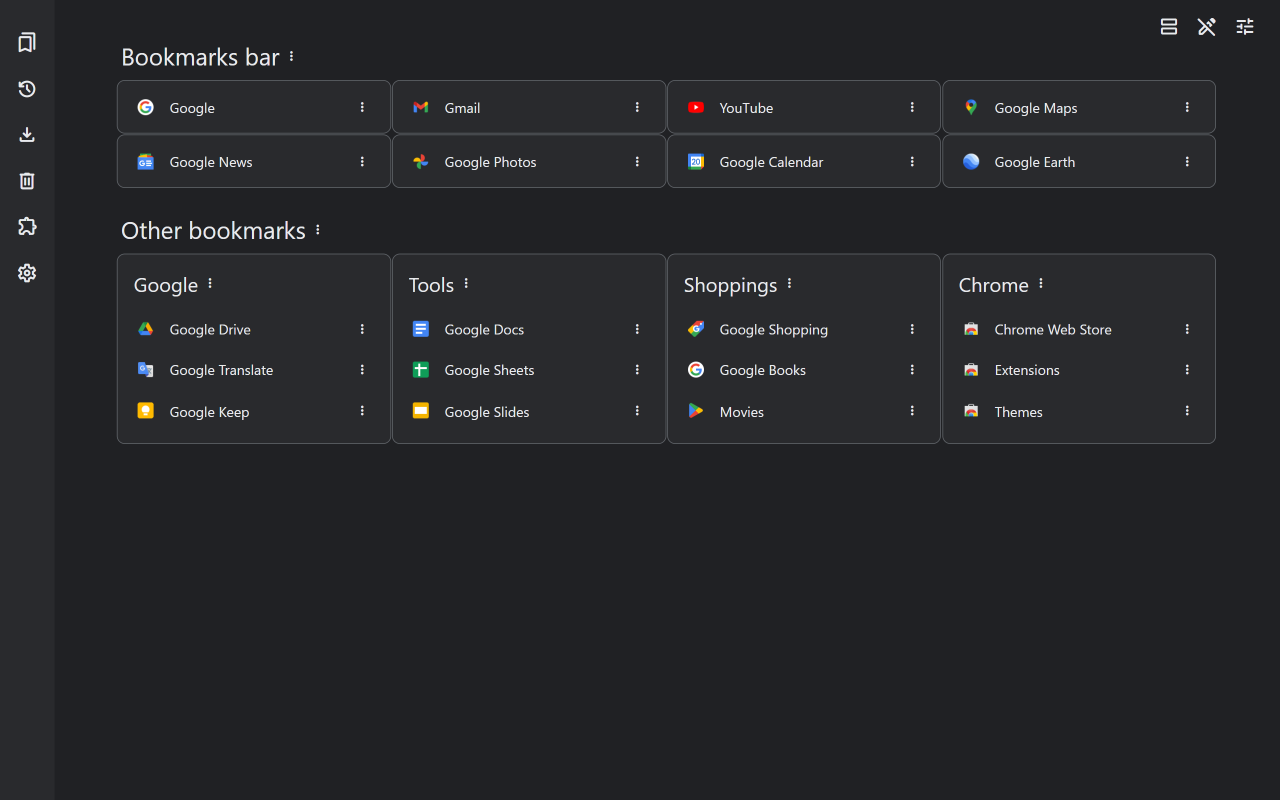This screenshot has width=1280, height=800.
Task: Switch layout with the top-right view icon
Action: point(1169,27)
